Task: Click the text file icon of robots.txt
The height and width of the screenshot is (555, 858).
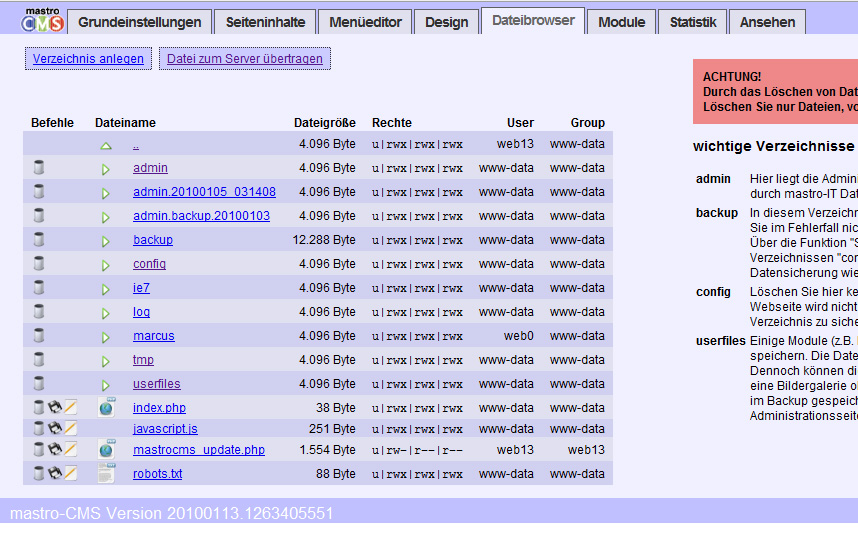Action: click(107, 473)
